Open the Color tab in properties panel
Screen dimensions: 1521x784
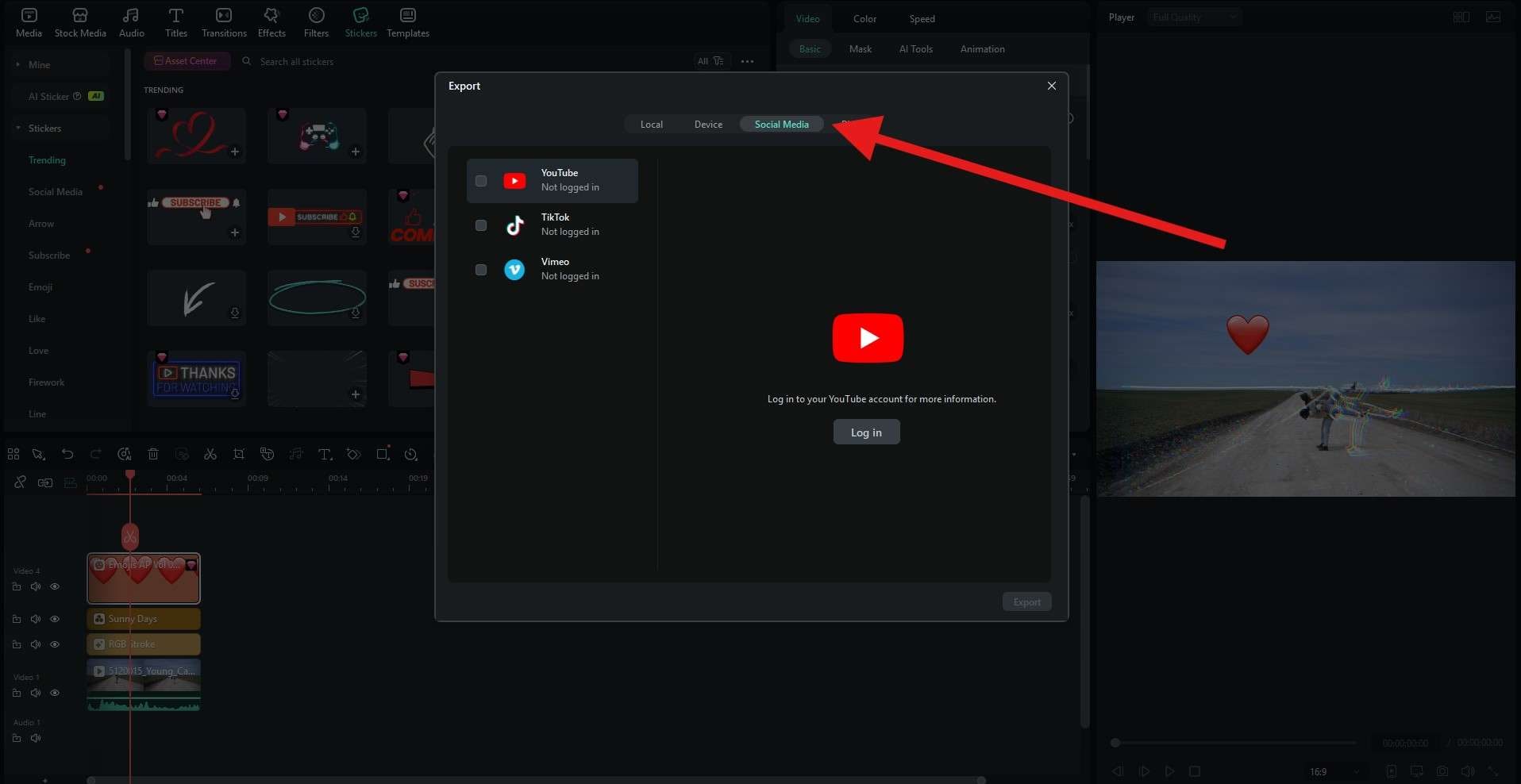(864, 18)
